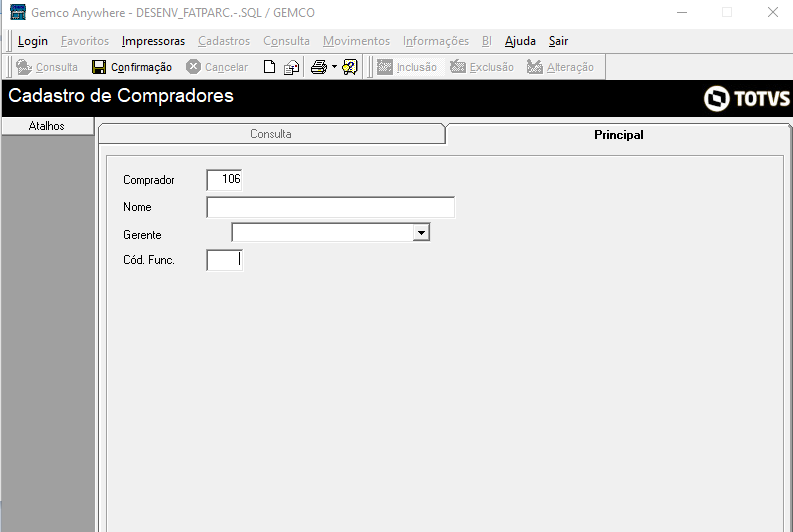Click the help question mark icon
Image resolution: width=793 pixels, height=532 pixels.
click(x=349, y=67)
